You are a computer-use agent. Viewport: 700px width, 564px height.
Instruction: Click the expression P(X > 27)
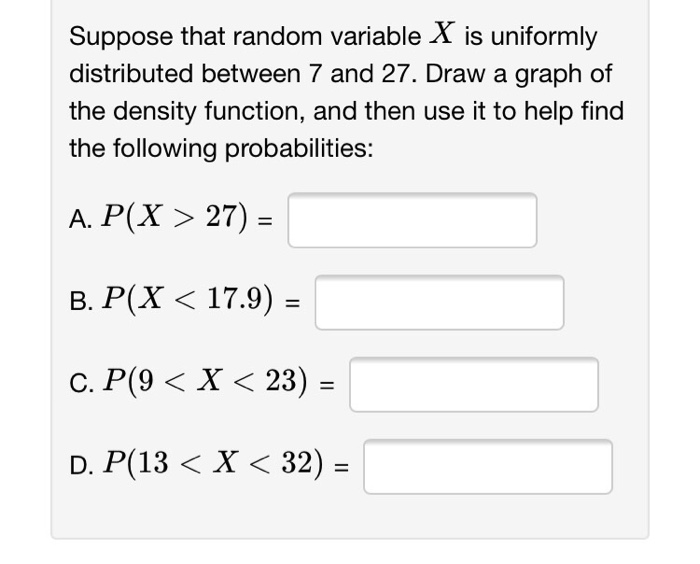174,217
